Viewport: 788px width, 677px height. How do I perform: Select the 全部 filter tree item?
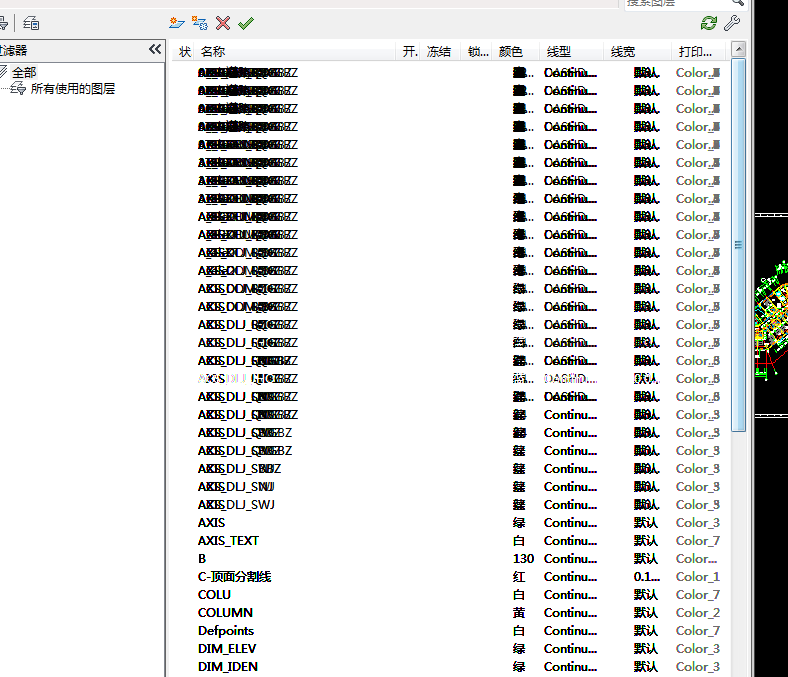click(24, 72)
